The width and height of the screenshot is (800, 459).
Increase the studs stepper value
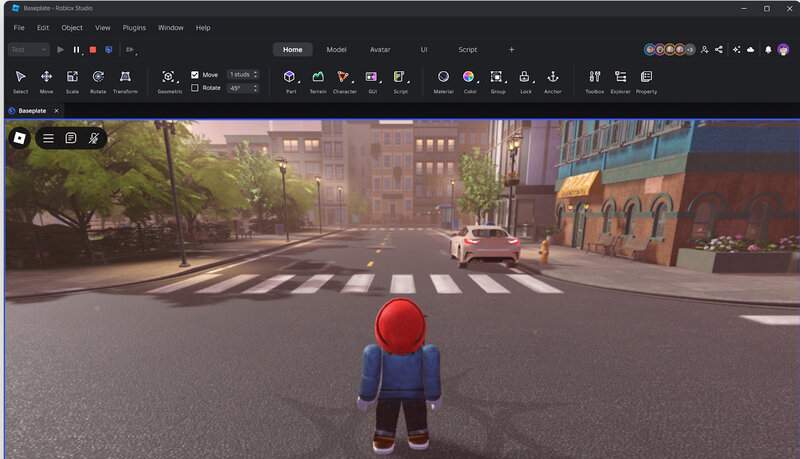pos(255,72)
